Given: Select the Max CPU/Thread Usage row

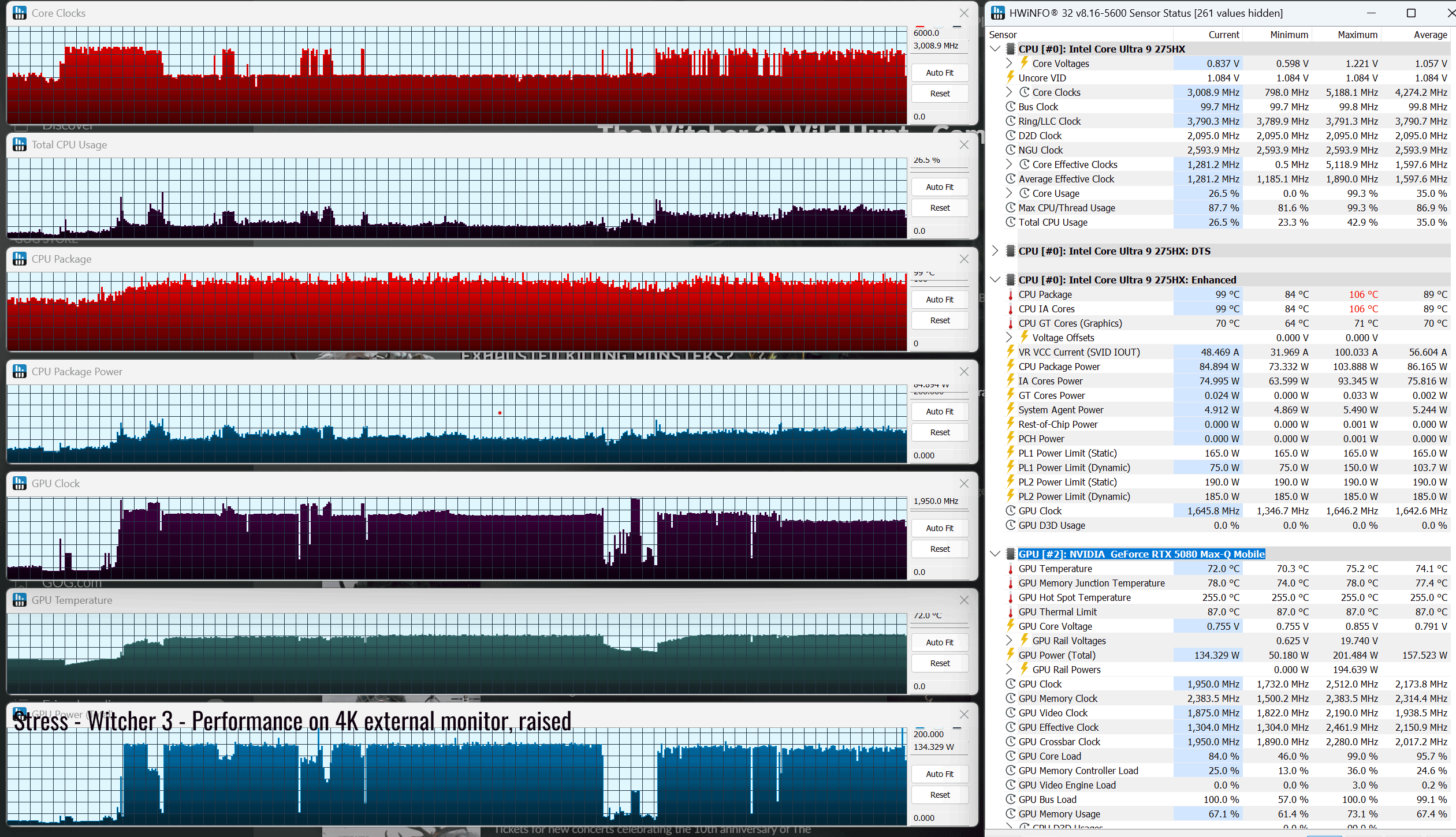Looking at the screenshot, I should (x=1219, y=208).
